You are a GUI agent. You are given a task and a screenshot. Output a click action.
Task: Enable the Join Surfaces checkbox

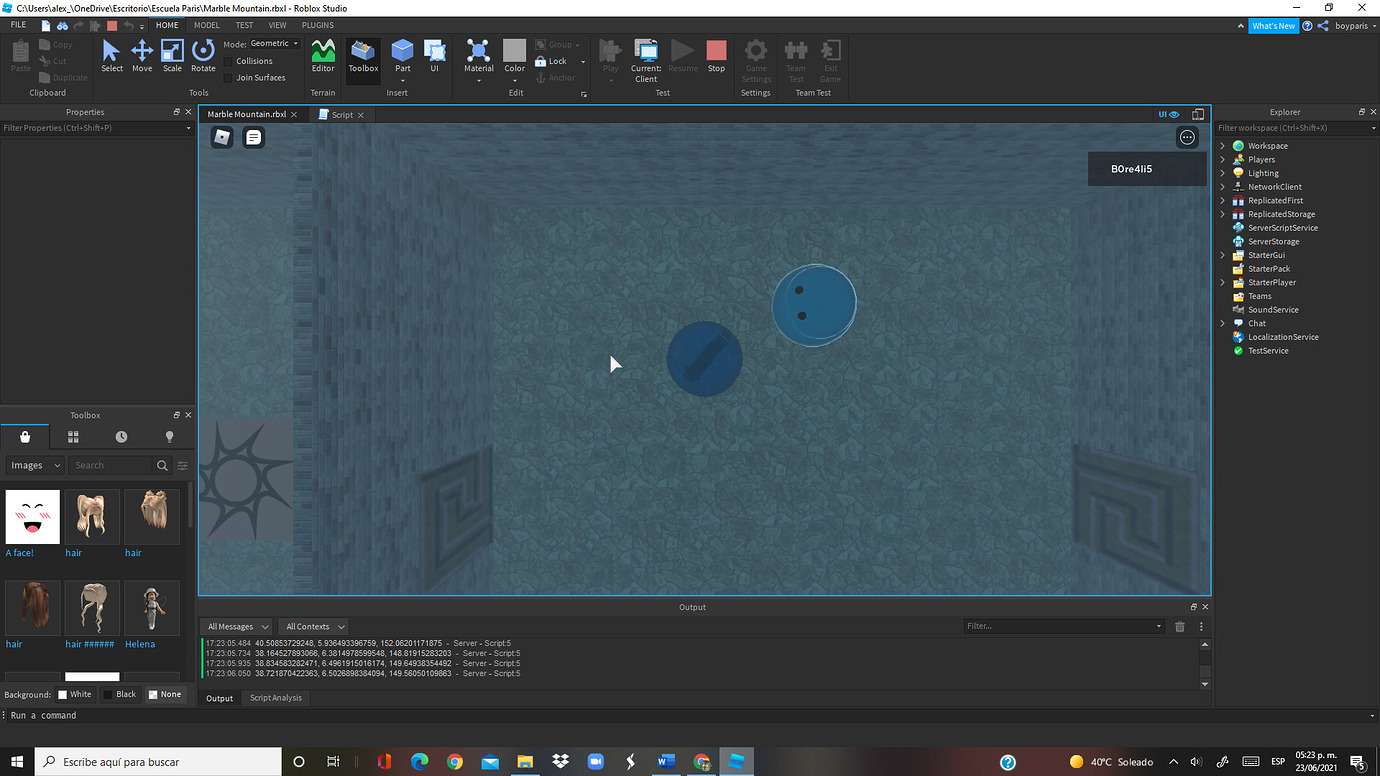[x=228, y=77]
